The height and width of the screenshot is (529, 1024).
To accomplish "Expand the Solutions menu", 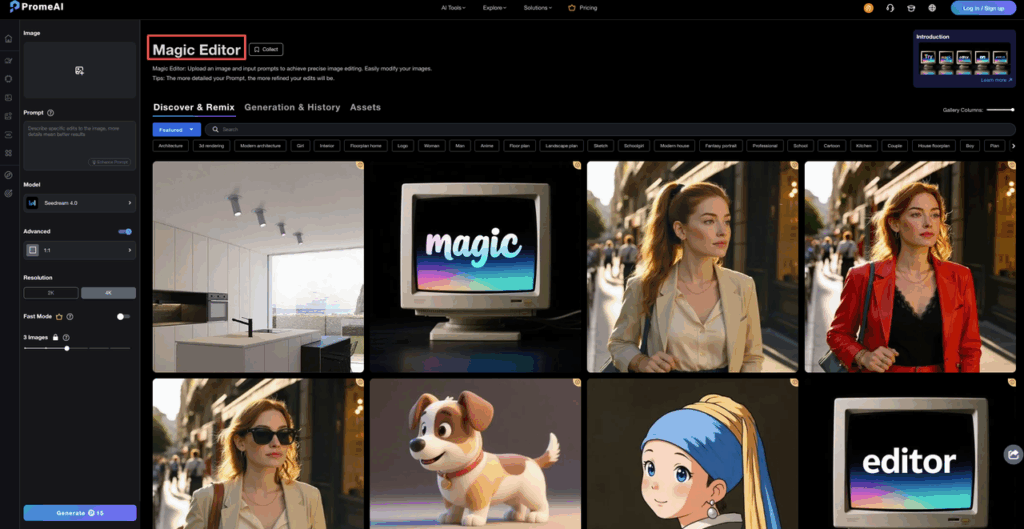I will [x=537, y=8].
